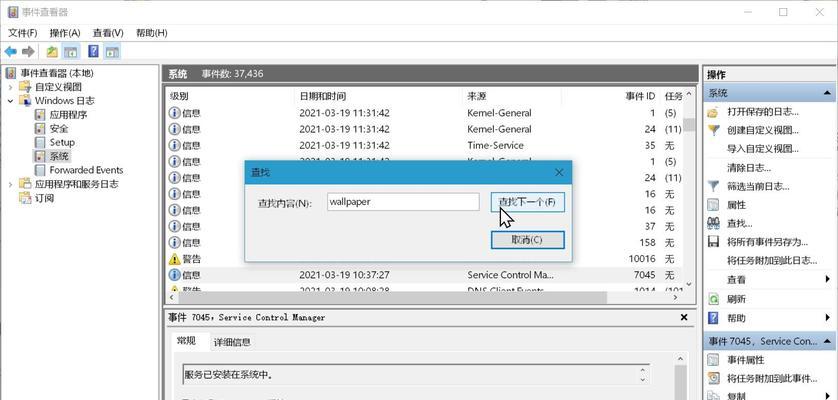Click the Forward arrow toolbar icon
This screenshot has width=838, height=400.
(x=28, y=52)
